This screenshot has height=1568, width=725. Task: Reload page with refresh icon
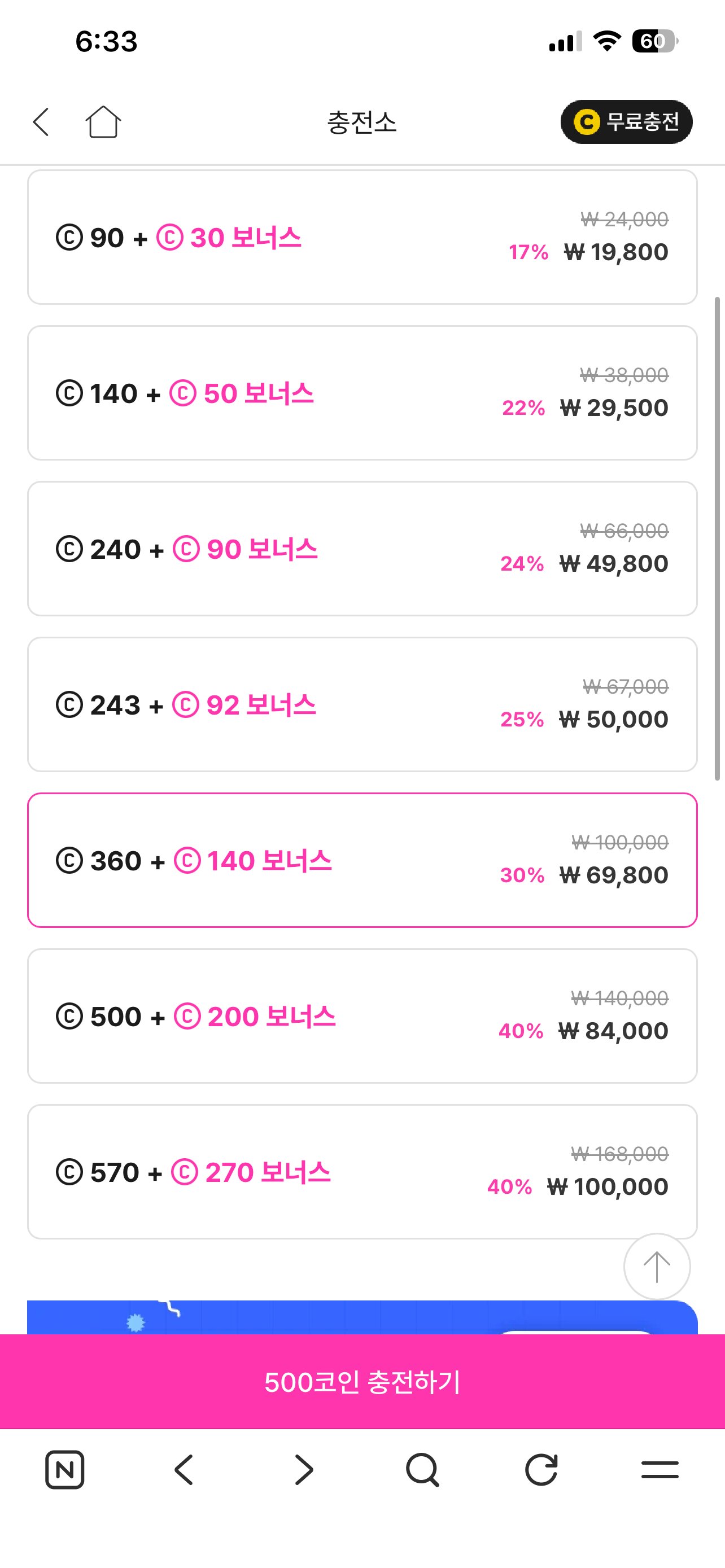(541, 1470)
